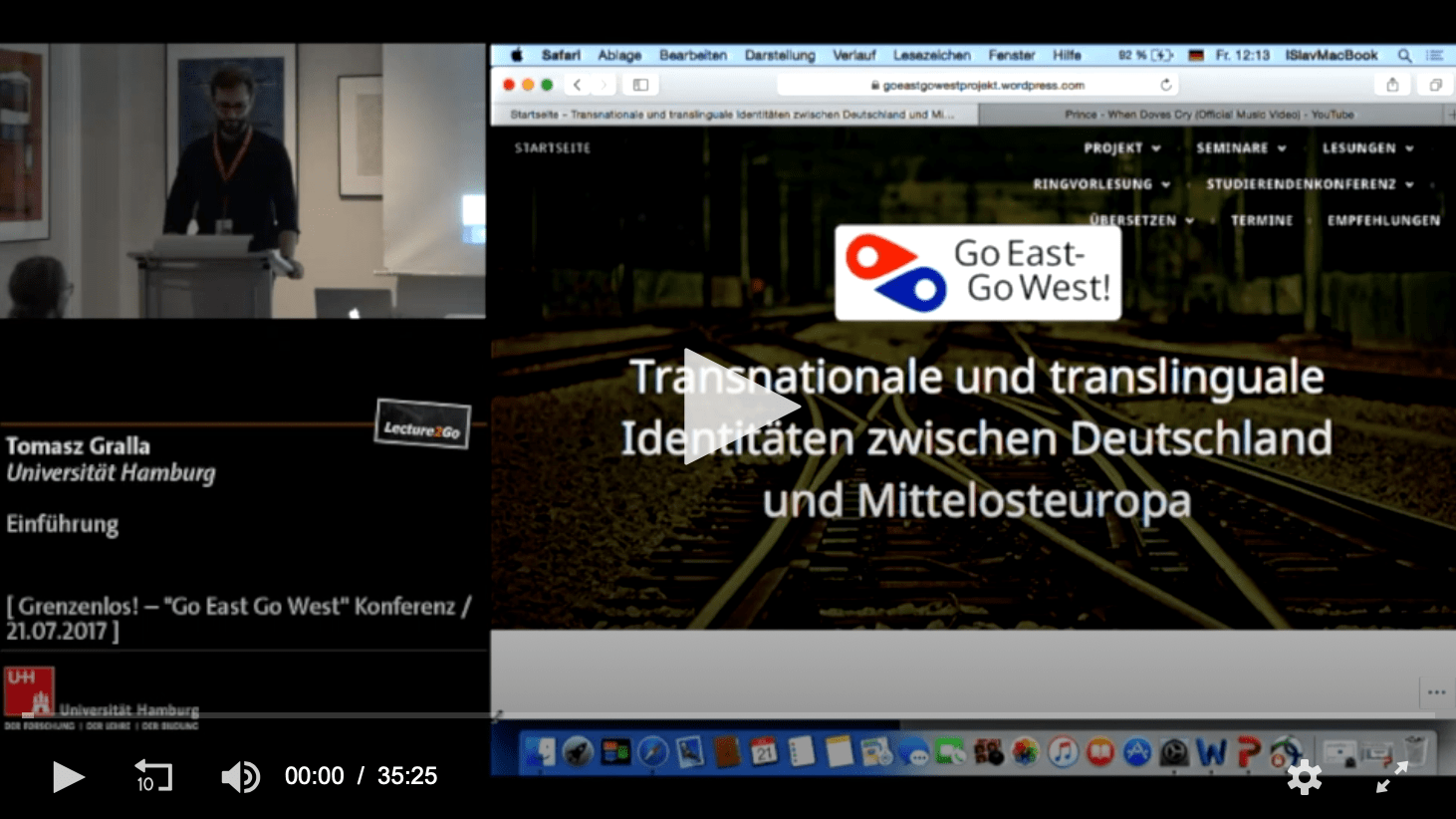Click the Go East - Go West! logo

(x=978, y=272)
